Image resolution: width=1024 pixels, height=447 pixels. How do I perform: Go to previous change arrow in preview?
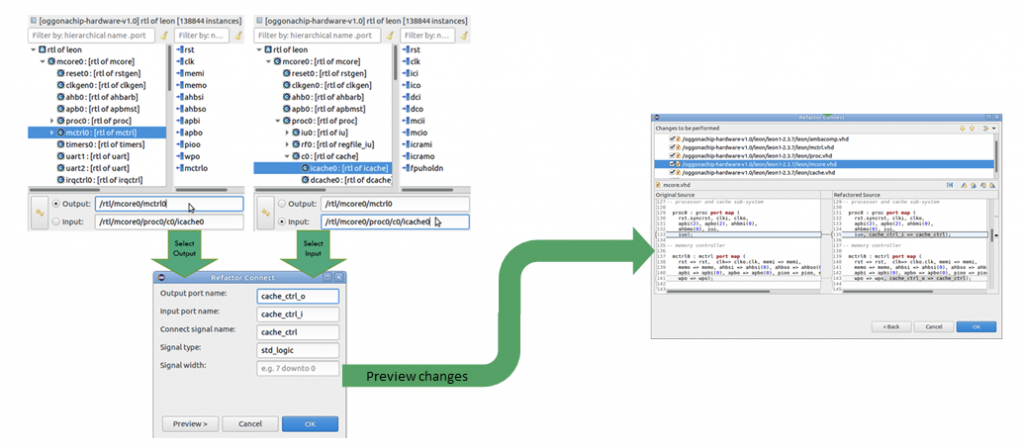[x=972, y=128]
